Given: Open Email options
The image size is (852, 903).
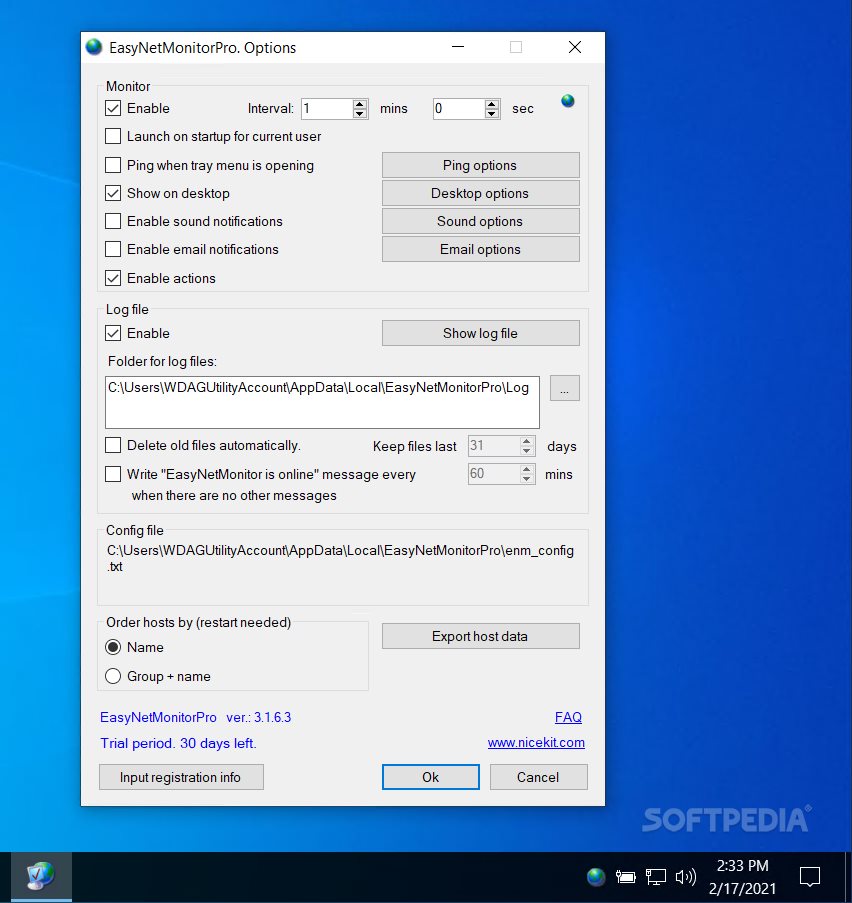Looking at the screenshot, I should 480,249.
